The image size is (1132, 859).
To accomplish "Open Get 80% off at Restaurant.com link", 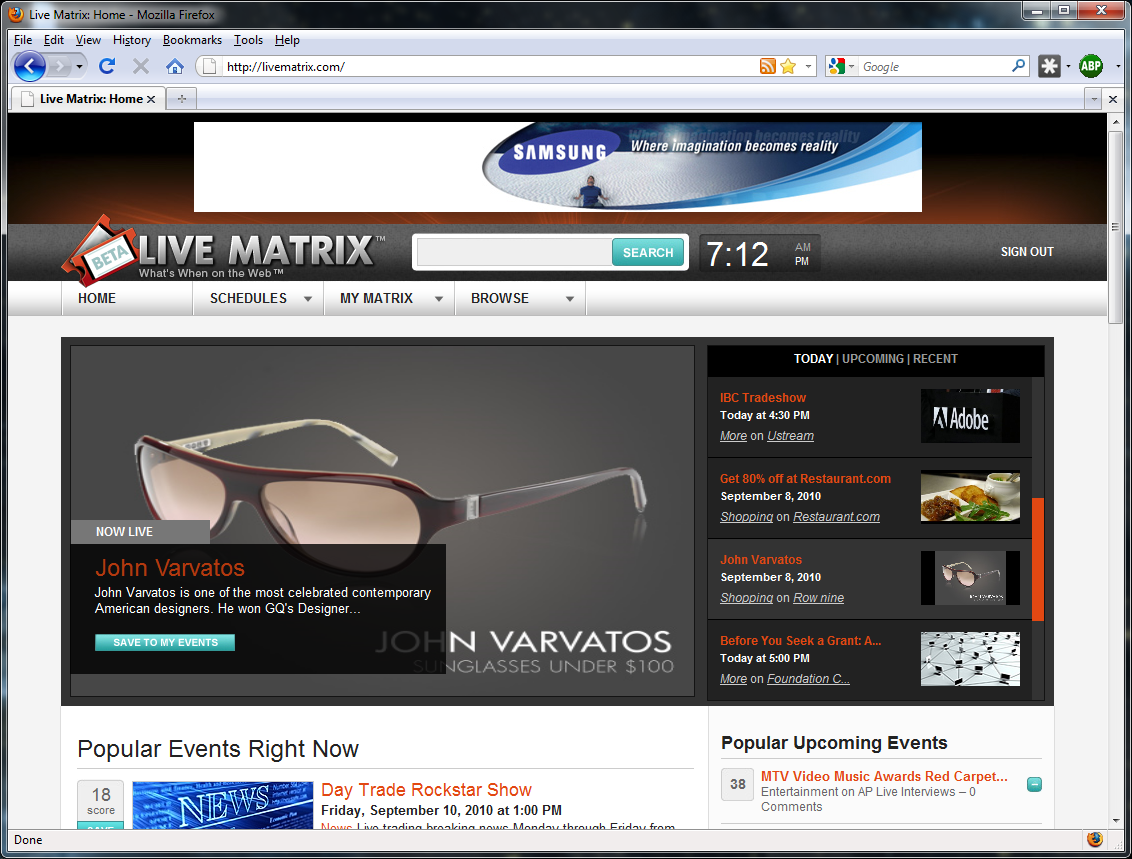I will click(x=805, y=479).
